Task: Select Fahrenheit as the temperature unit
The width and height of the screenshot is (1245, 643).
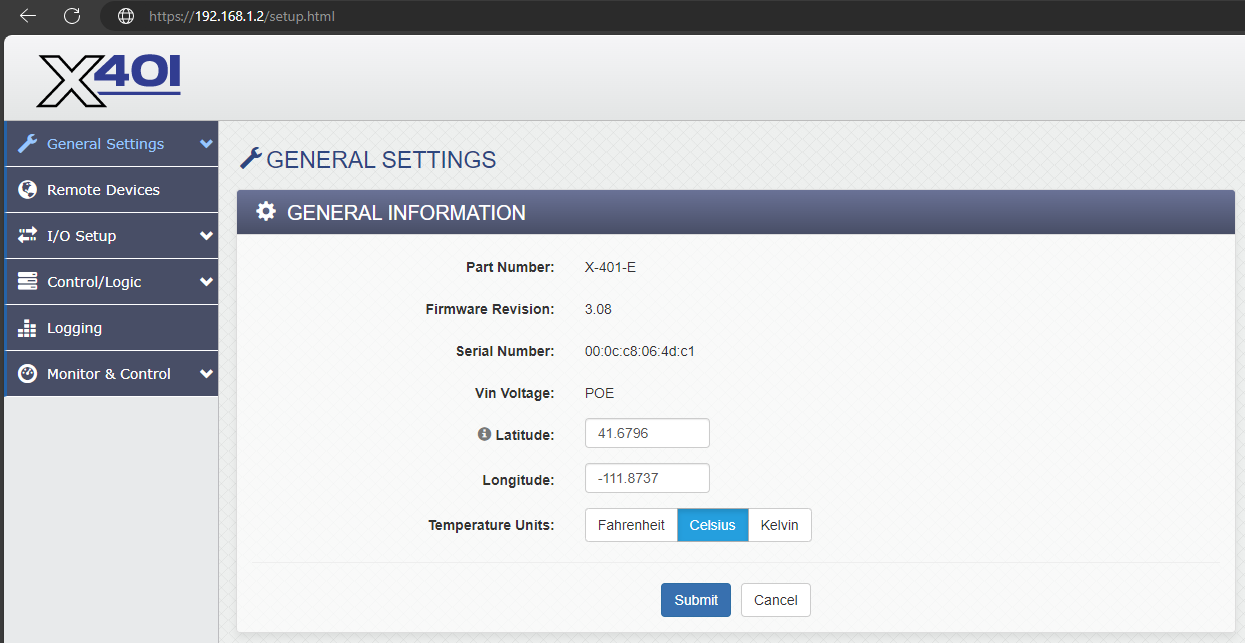Action: pos(631,524)
